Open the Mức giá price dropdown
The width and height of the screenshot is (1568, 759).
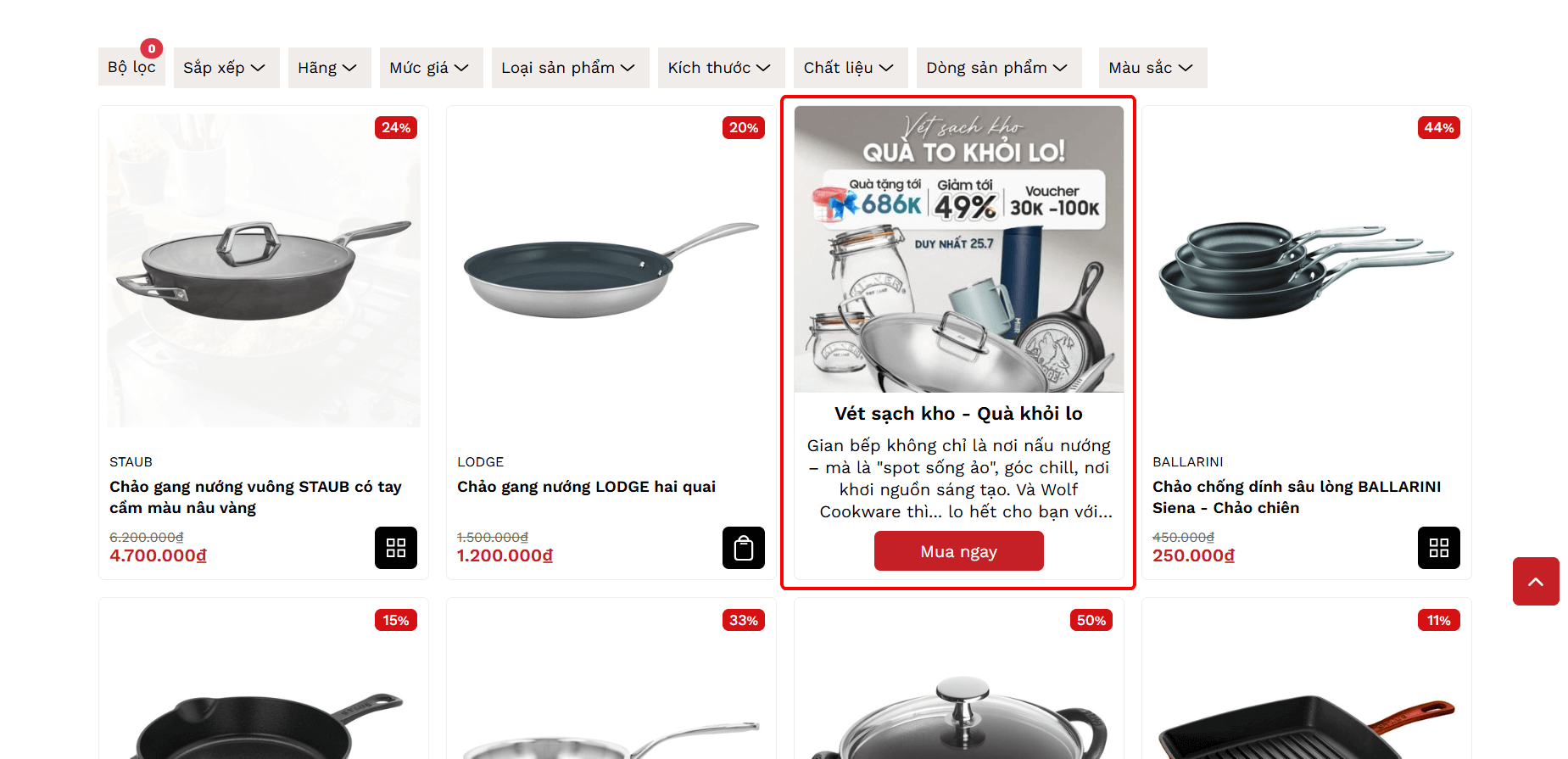pyautogui.click(x=432, y=68)
